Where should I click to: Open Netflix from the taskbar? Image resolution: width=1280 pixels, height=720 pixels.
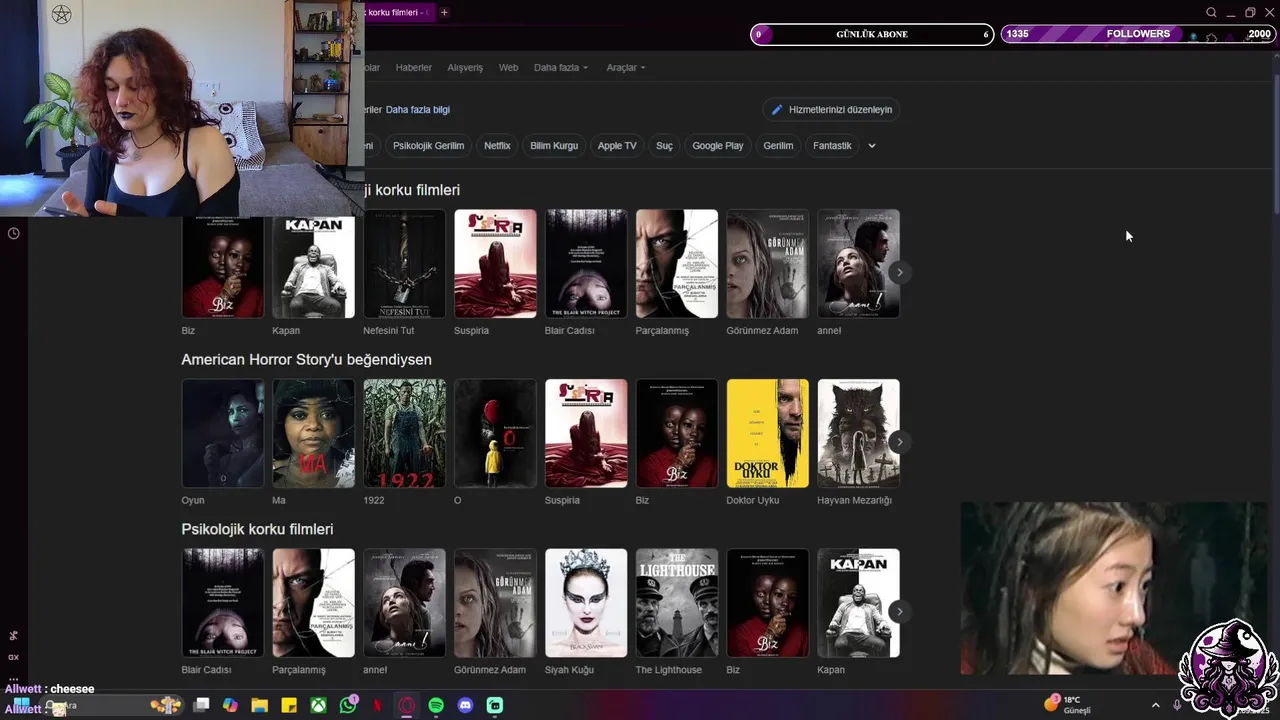[x=377, y=705]
